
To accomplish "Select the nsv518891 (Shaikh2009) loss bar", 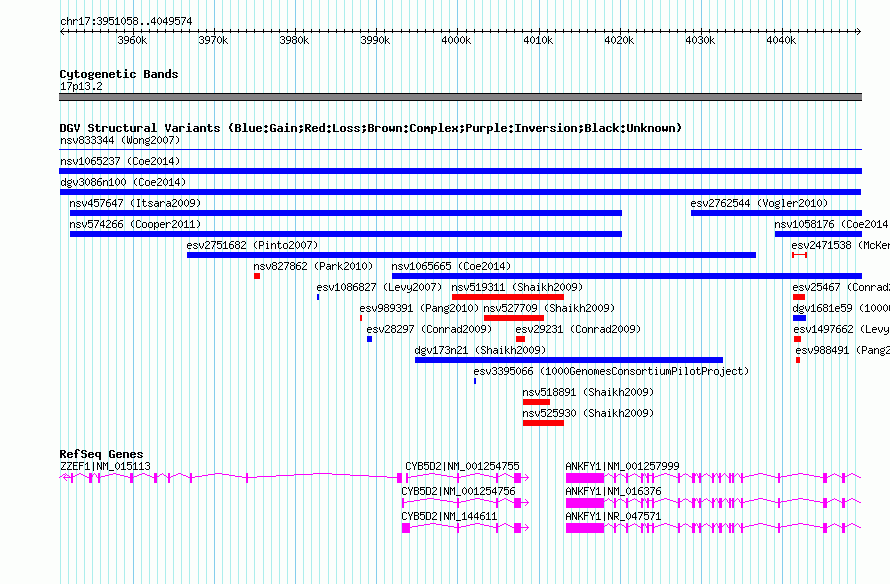I will (x=536, y=402).
